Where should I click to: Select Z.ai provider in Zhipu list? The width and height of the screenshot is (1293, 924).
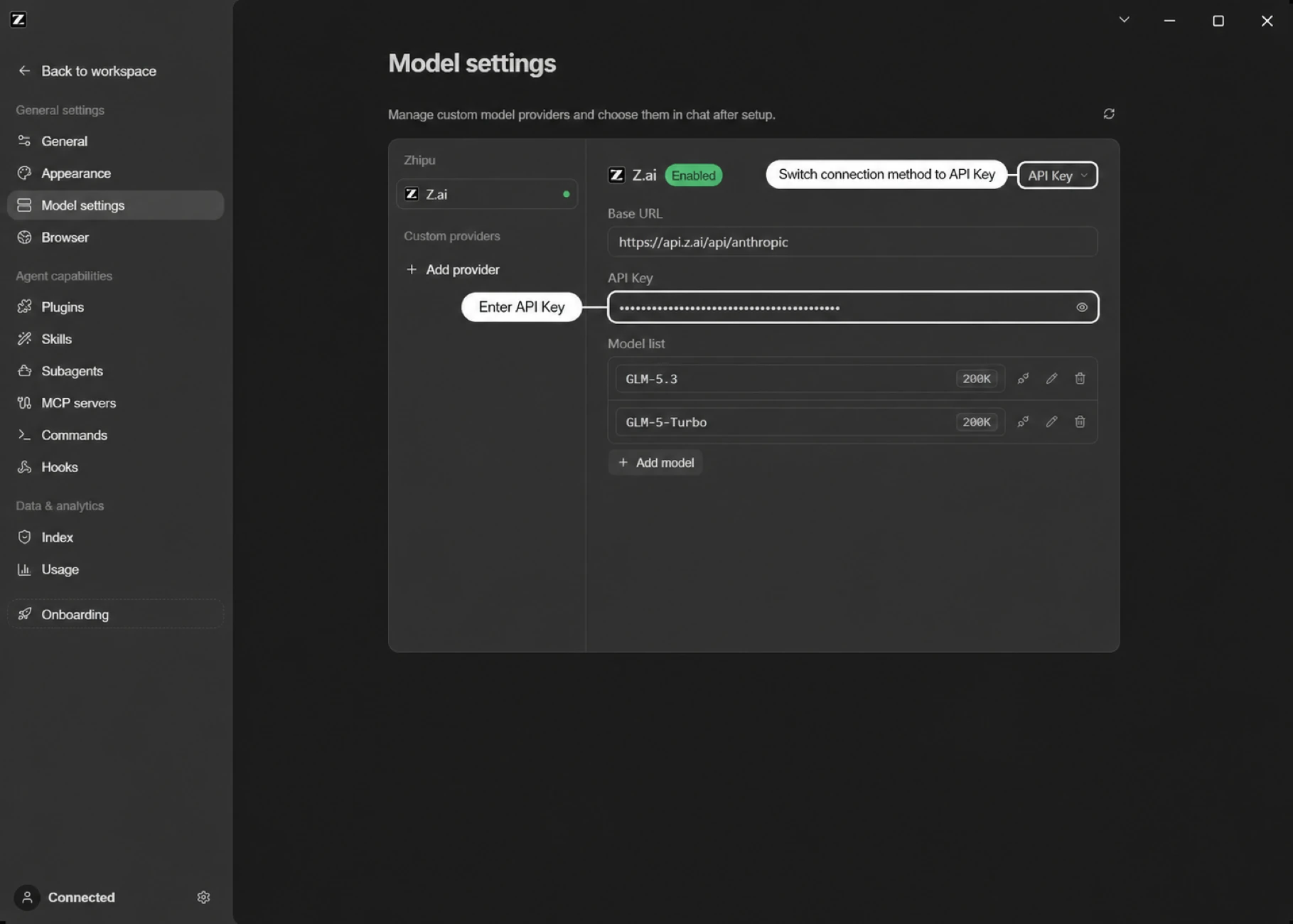click(487, 193)
